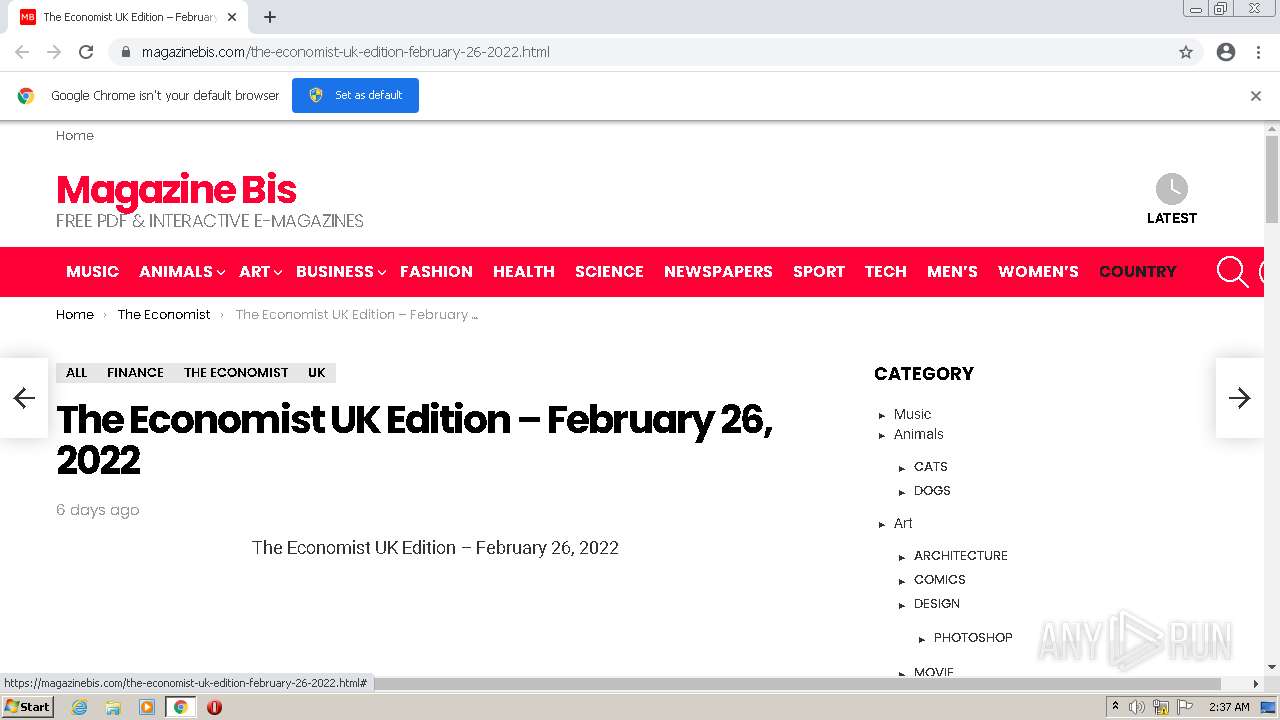
Task: Open the MEN'S menu item
Action: click(952, 272)
